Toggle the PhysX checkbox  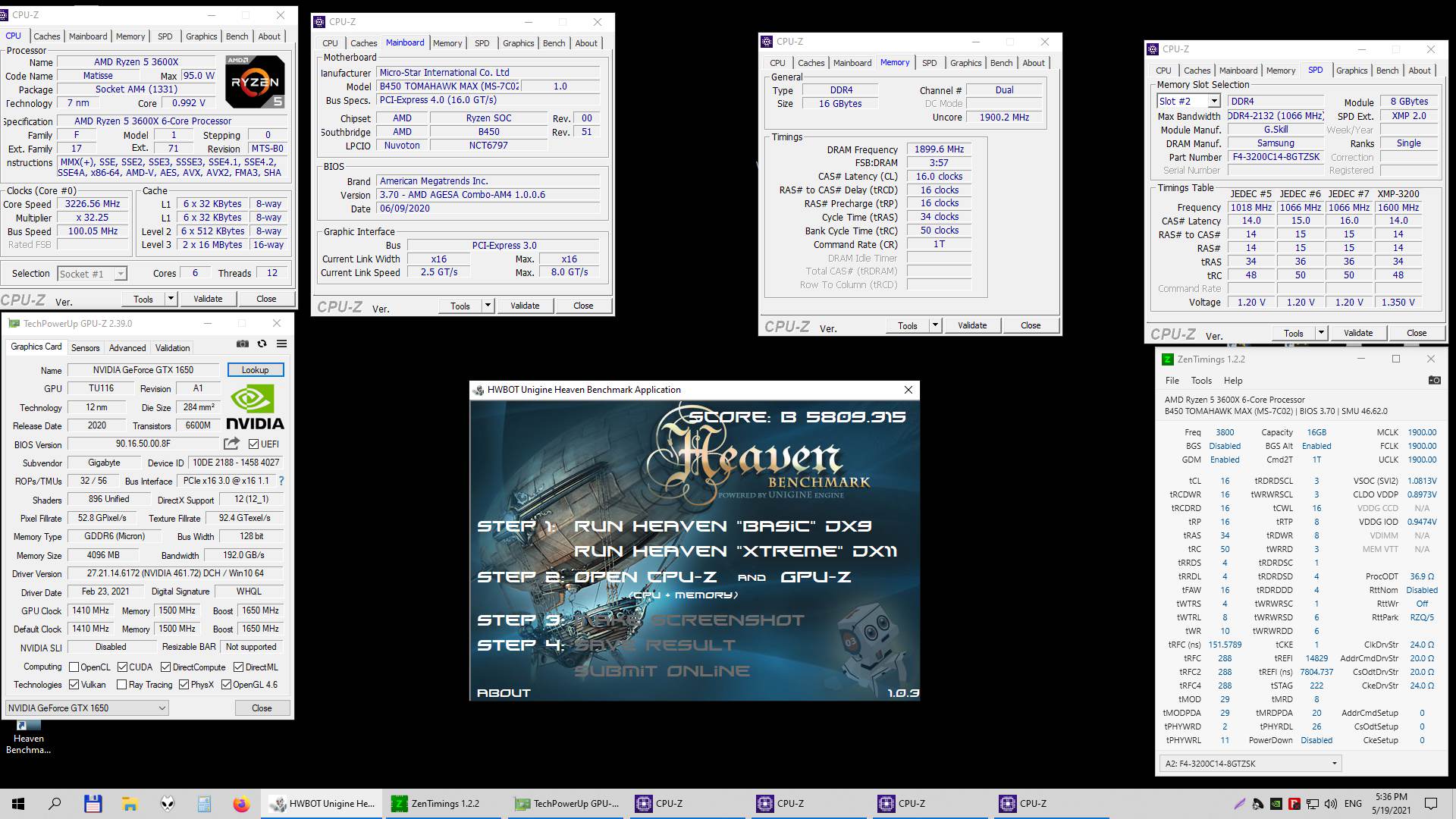click(184, 685)
